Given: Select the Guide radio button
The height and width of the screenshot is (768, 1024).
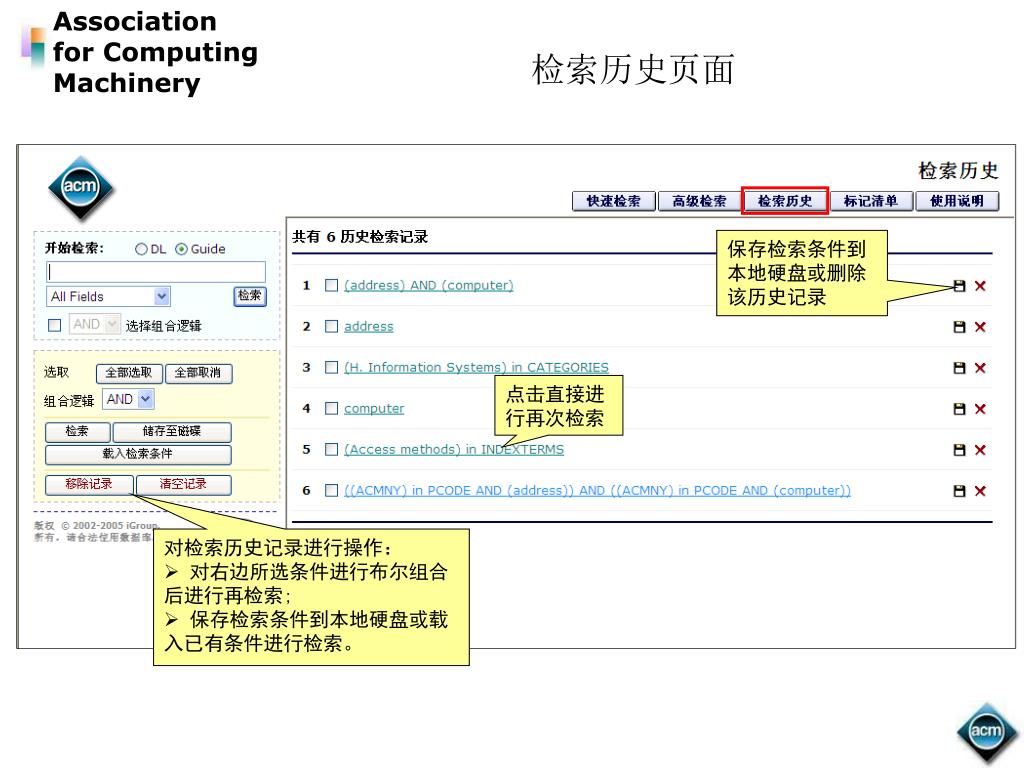Looking at the screenshot, I should pyautogui.click(x=181, y=249).
